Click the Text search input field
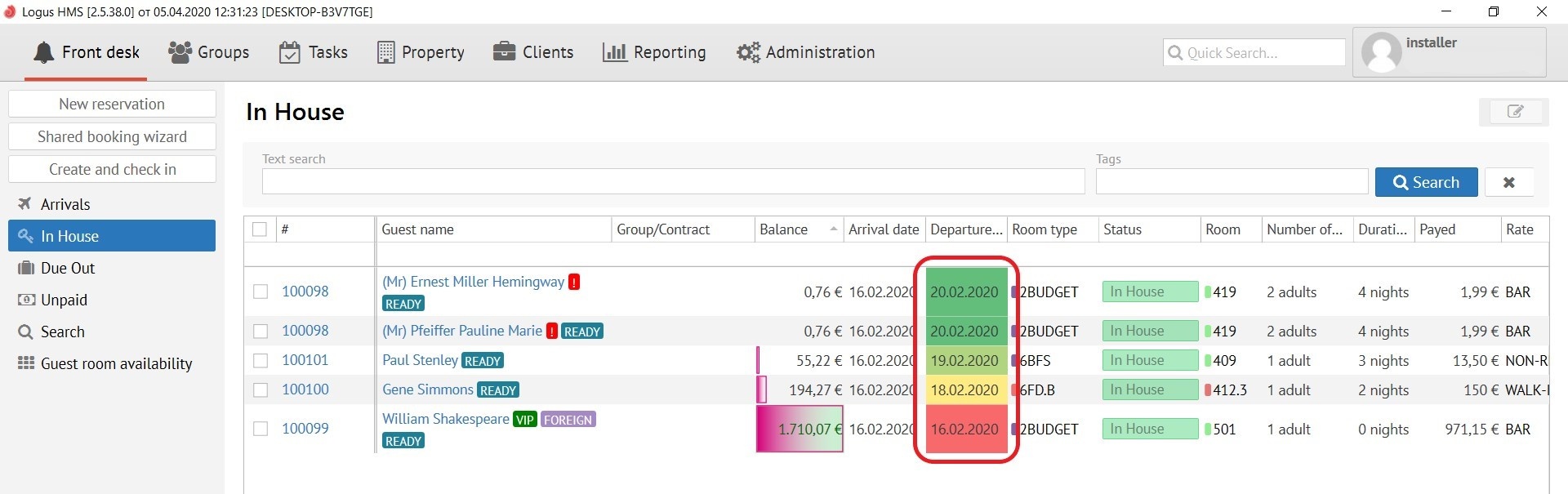1568x494 pixels. pos(673,181)
